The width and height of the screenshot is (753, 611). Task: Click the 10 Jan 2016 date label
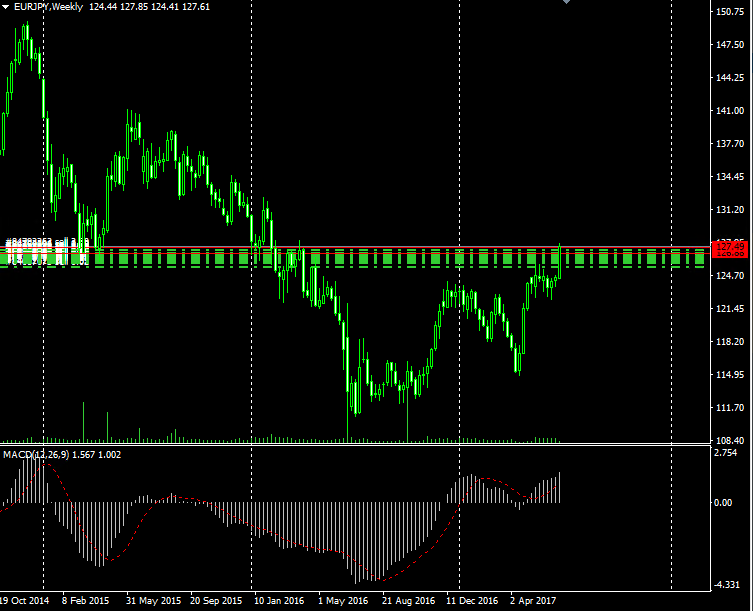point(279,600)
